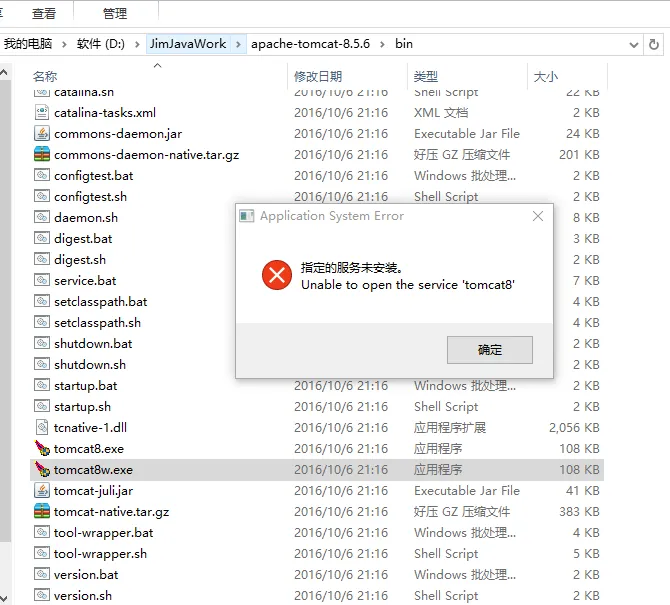670x605 pixels.
Task: Select the file name commons-daemon-native.tar.gz
Action: (x=147, y=155)
